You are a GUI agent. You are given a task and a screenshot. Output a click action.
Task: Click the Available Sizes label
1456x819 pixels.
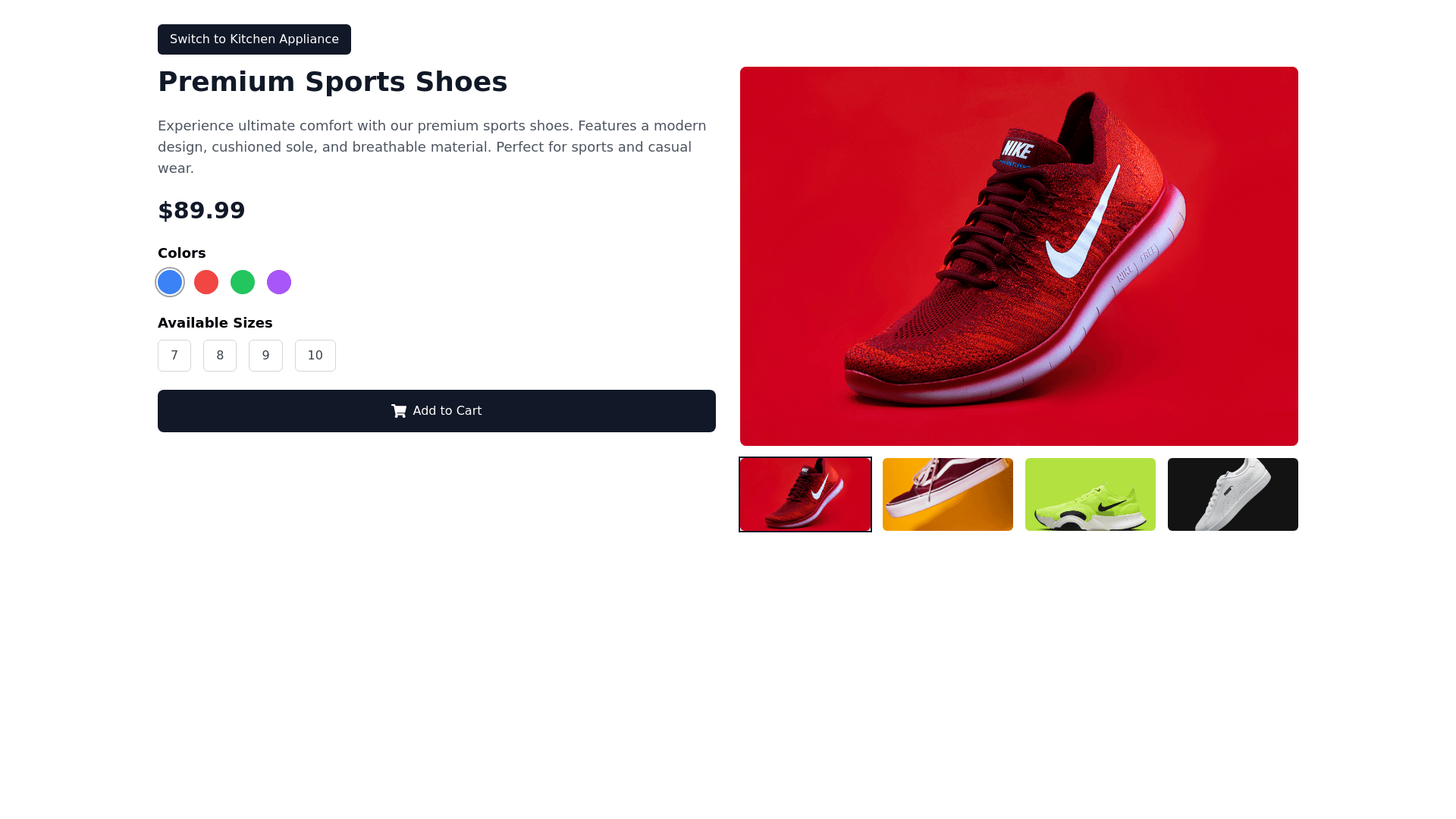click(x=215, y=323)
